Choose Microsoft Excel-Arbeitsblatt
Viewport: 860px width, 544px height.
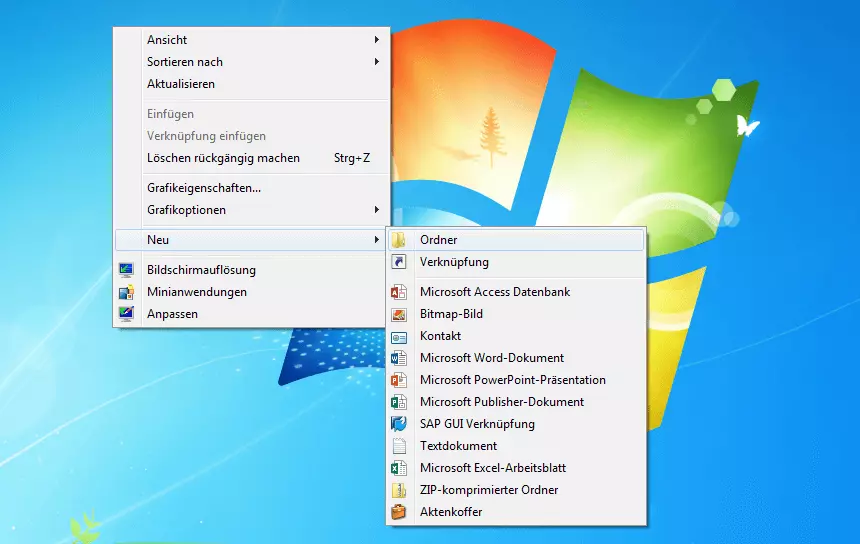pyautogui.click(x=516, y=467)
